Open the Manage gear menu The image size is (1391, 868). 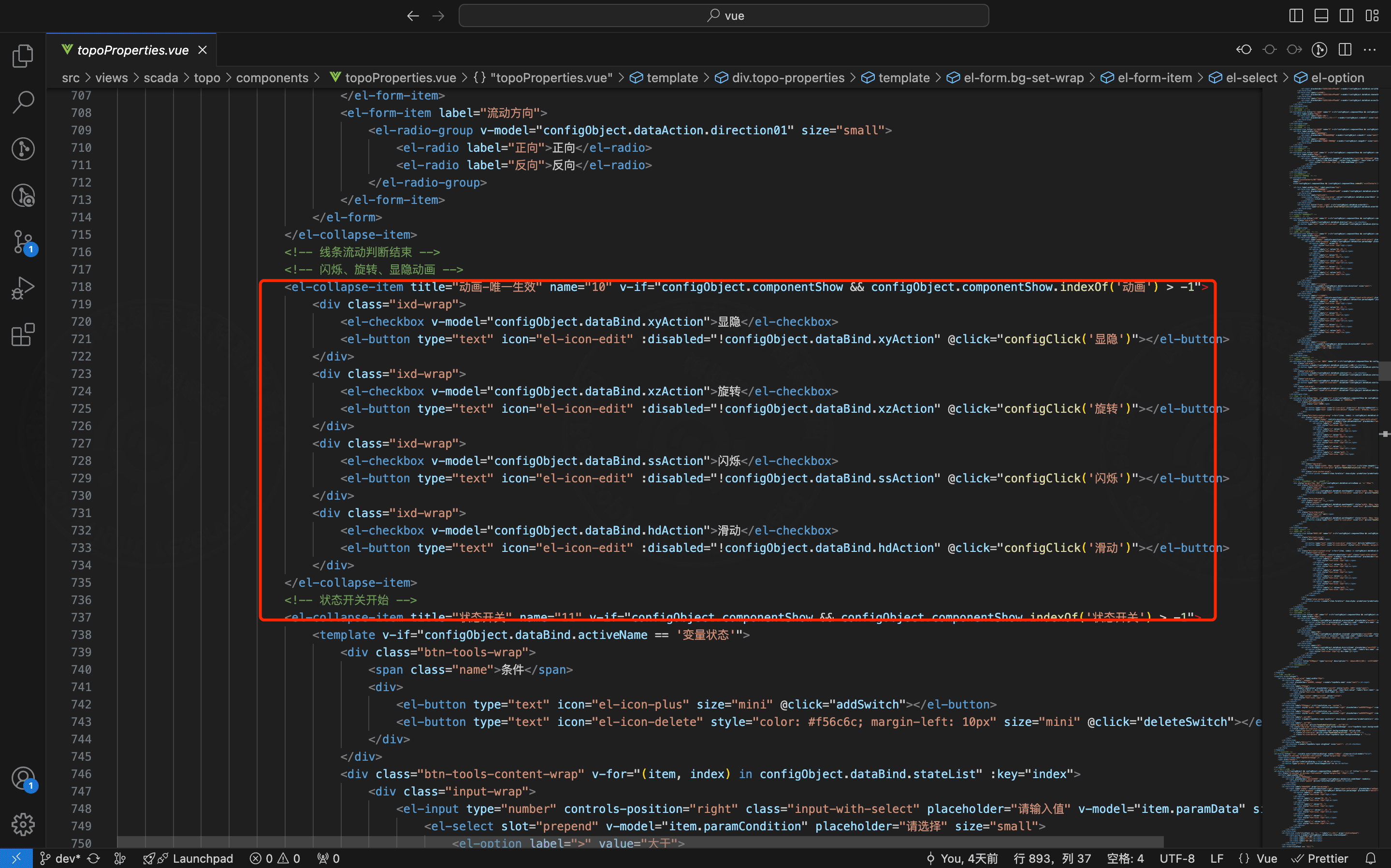coord(23,825)
